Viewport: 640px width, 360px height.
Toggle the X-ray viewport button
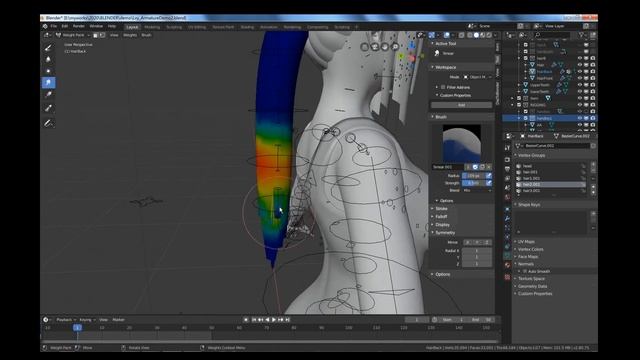(x=461, y=35)
